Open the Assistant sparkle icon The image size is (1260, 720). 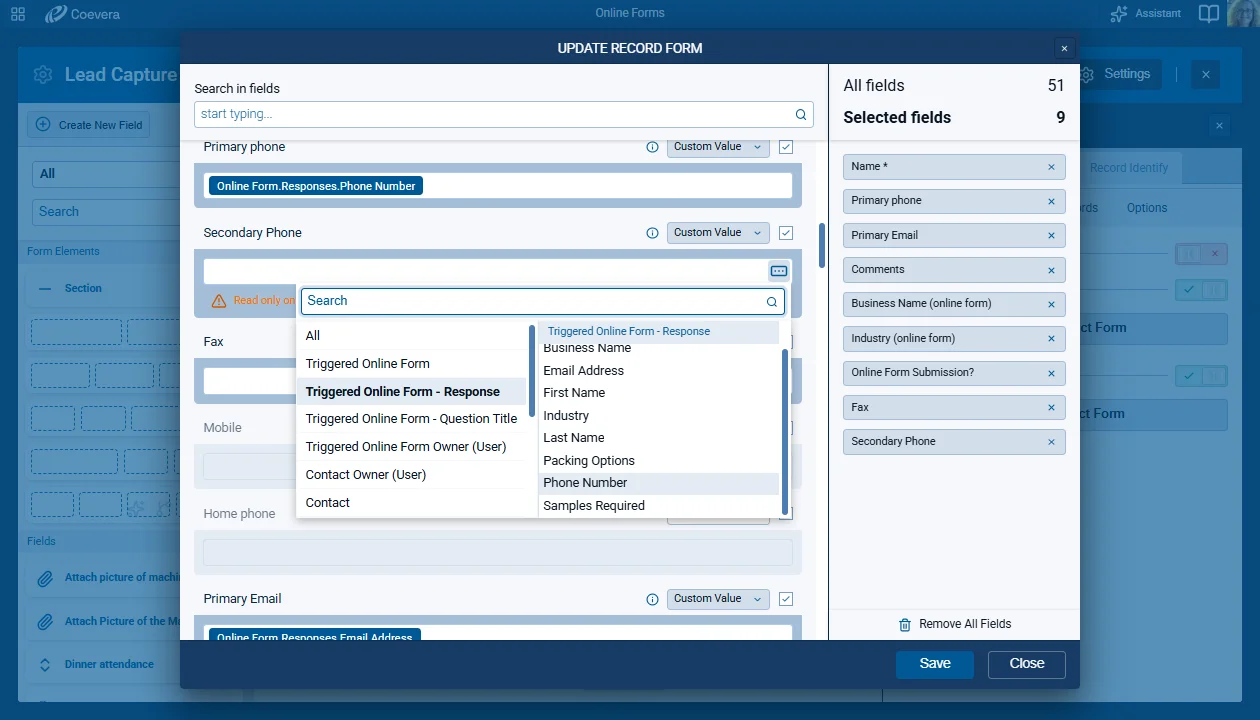click(x=1119, y=14)
